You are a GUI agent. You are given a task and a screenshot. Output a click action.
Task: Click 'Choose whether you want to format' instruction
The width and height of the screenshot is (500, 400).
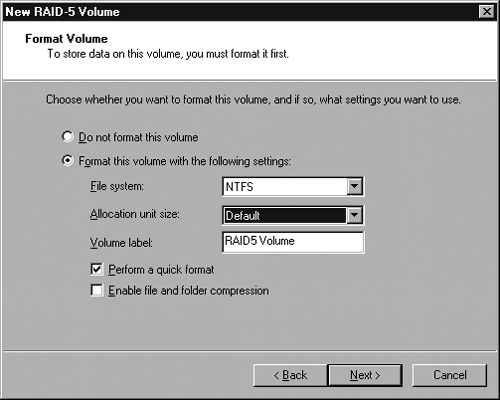tap(253, 100)
